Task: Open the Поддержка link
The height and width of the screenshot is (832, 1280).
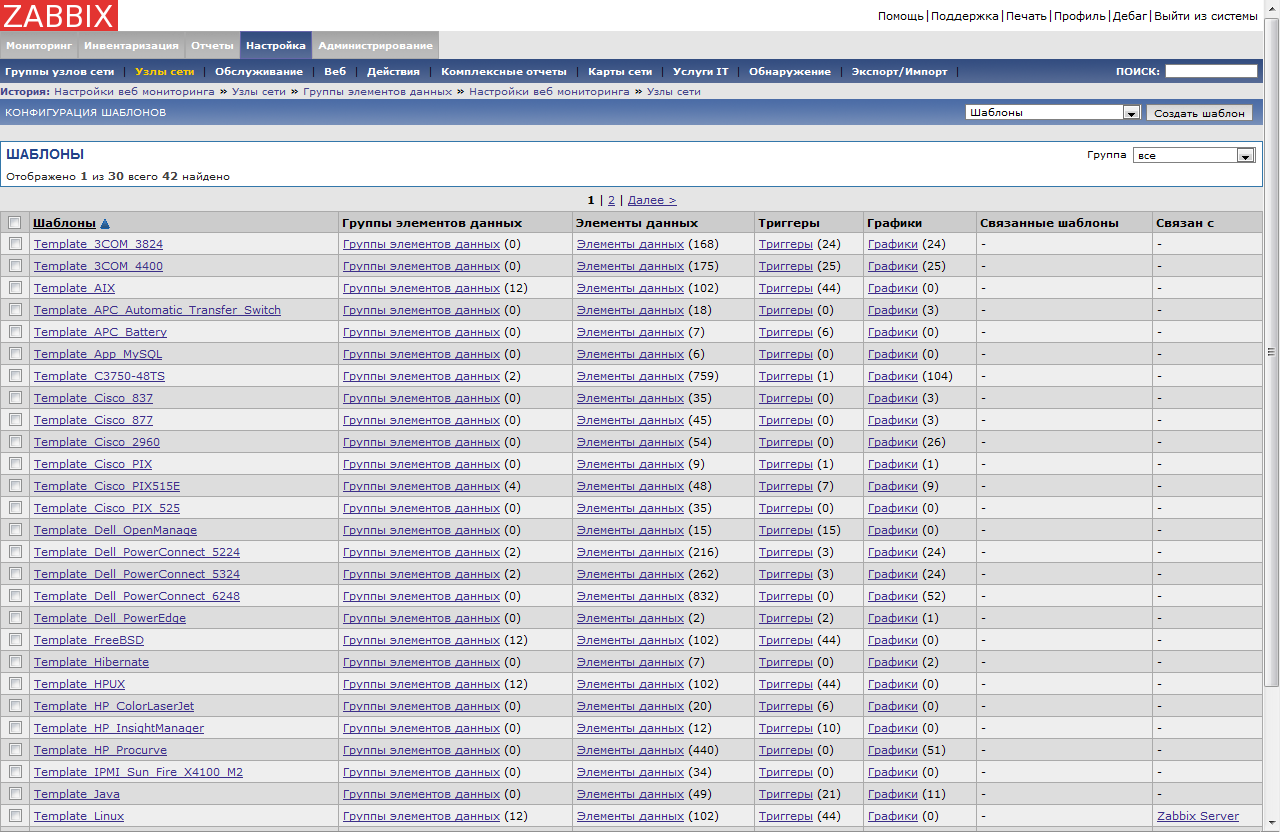Action: pyautogui.click(x=965, y=16)
